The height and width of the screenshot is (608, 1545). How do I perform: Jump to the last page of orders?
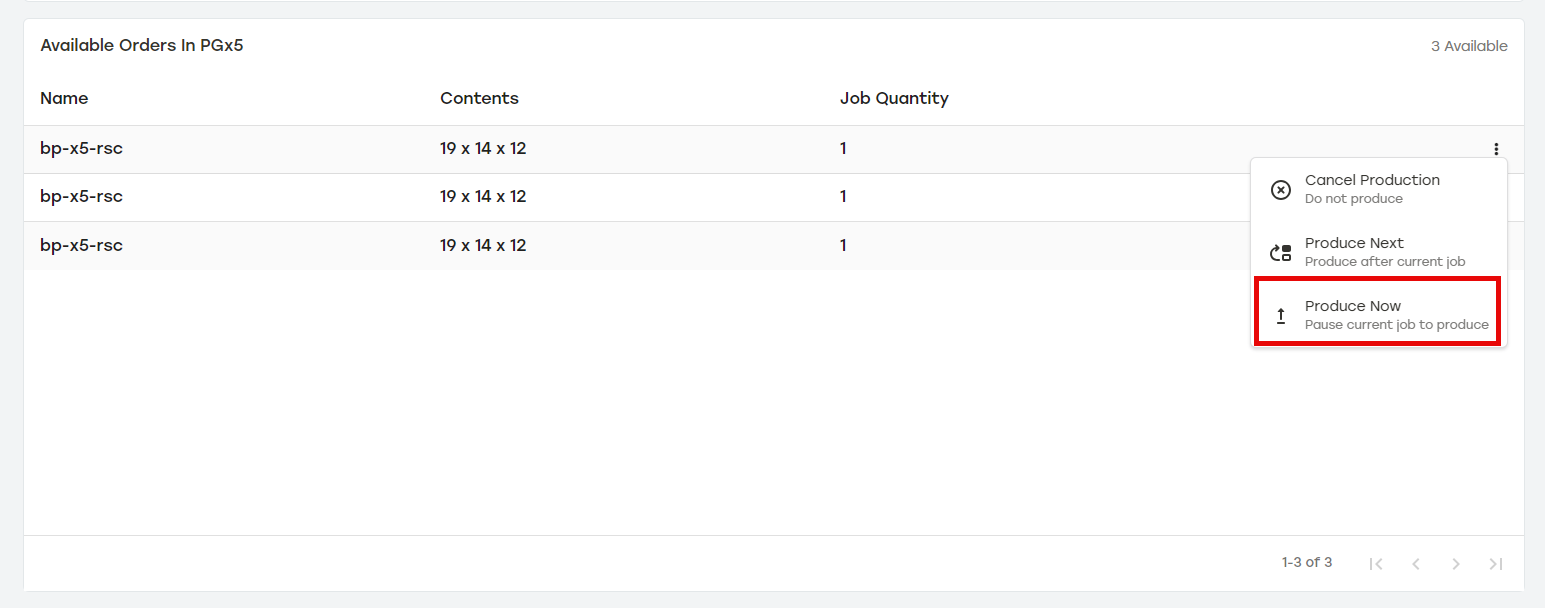coord(1496,564)
